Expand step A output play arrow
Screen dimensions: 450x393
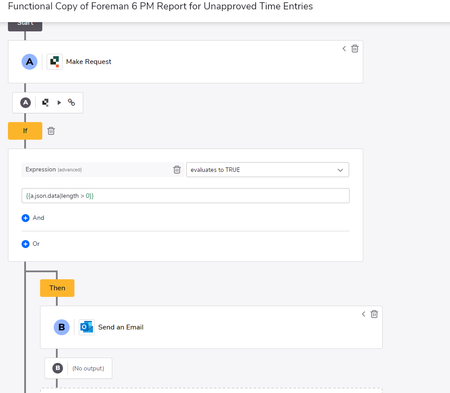(x=59, y=103)
